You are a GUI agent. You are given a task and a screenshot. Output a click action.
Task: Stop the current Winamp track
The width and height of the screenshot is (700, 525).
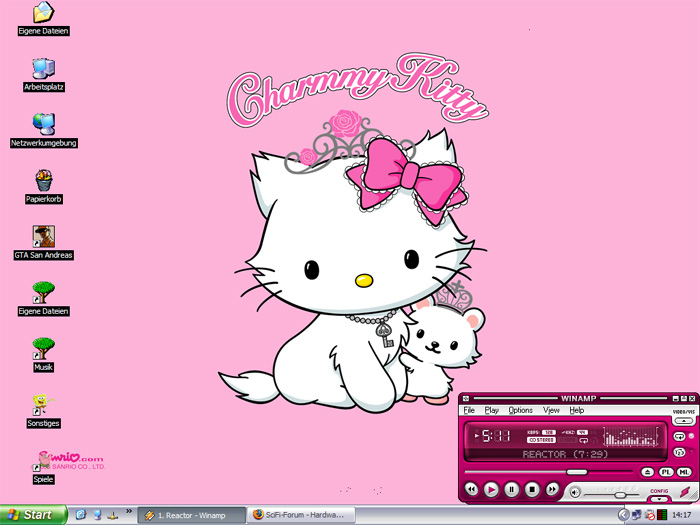click(x=532, y=490)
